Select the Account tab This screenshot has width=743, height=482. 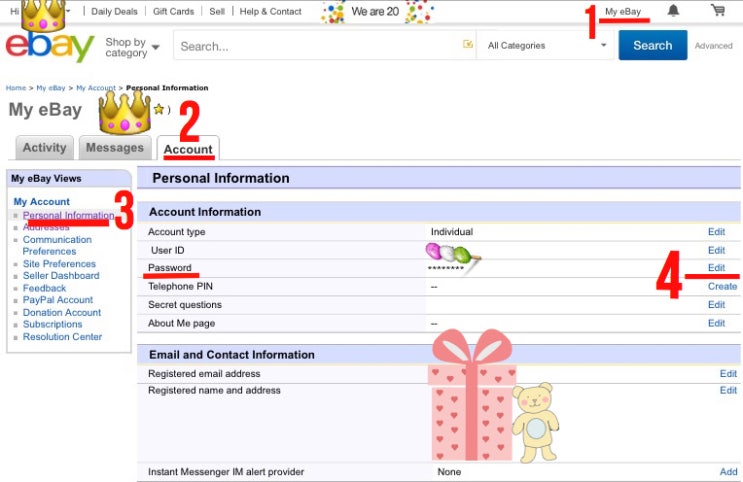tap(188, 149)
